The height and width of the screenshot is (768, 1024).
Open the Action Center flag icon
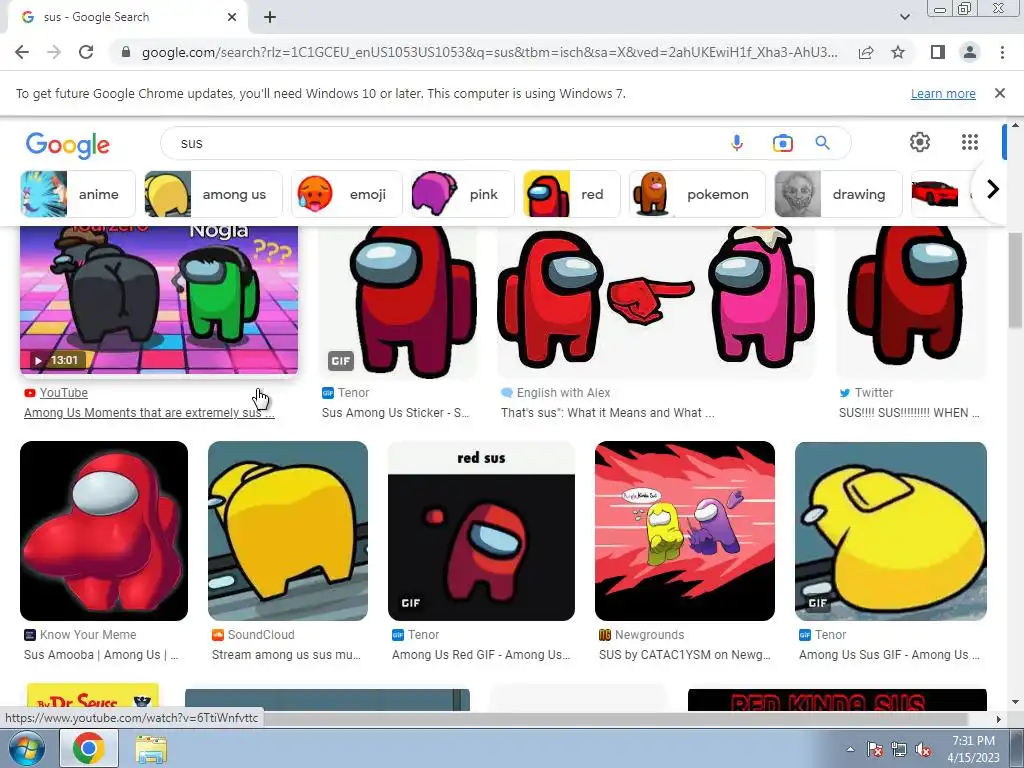click(x=874, y=749)
